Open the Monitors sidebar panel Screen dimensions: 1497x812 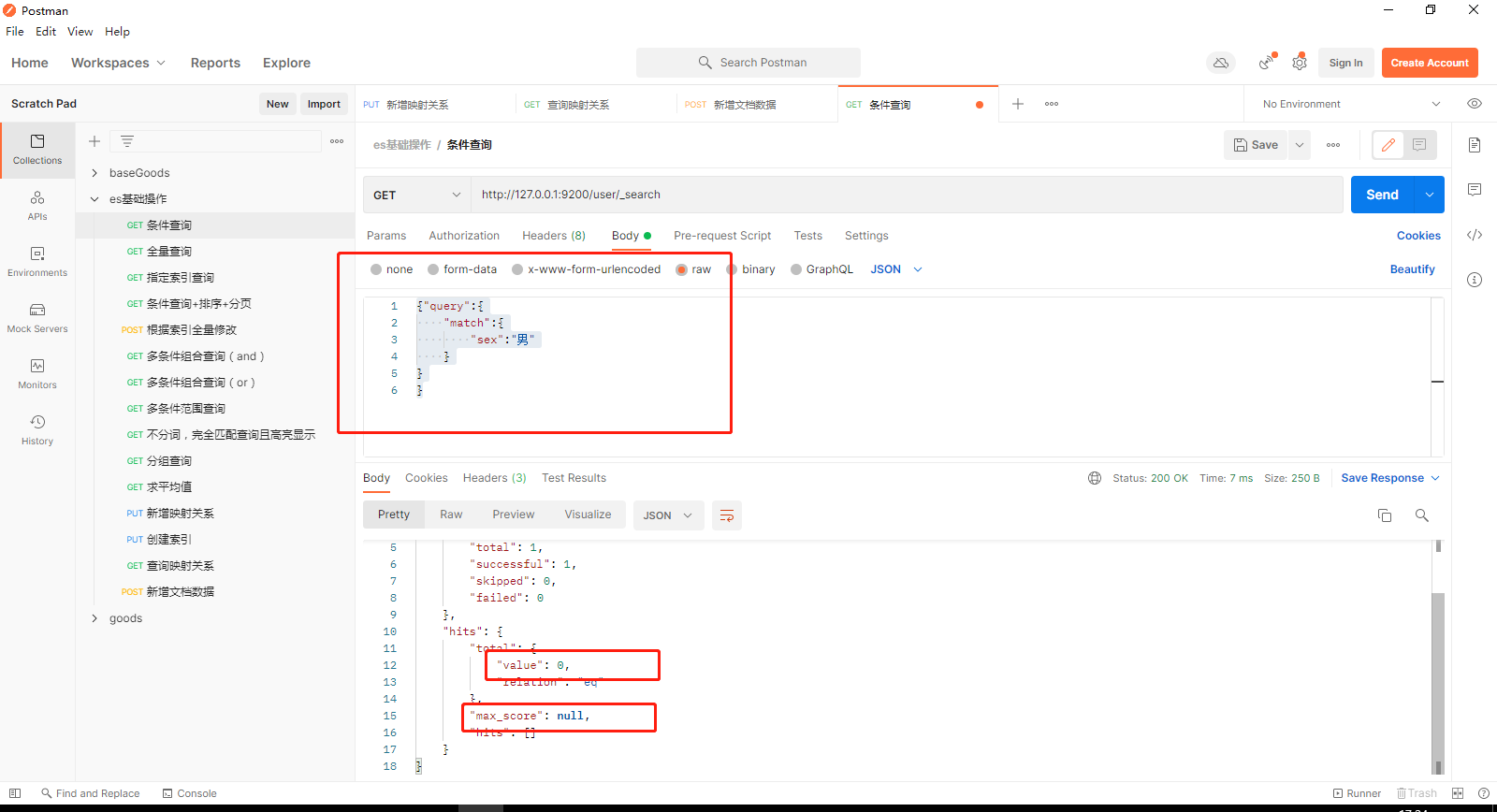37,374
